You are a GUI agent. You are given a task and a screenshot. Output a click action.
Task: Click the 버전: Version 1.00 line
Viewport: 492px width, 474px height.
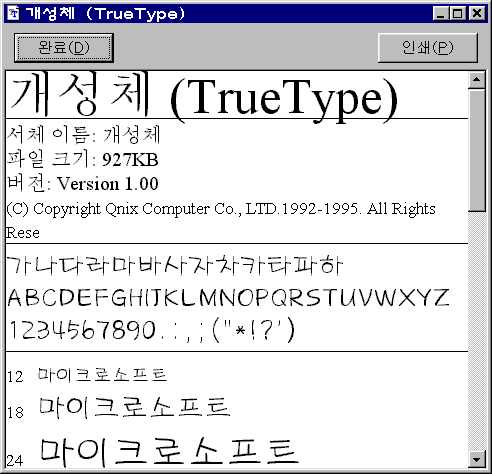(83, 183)
